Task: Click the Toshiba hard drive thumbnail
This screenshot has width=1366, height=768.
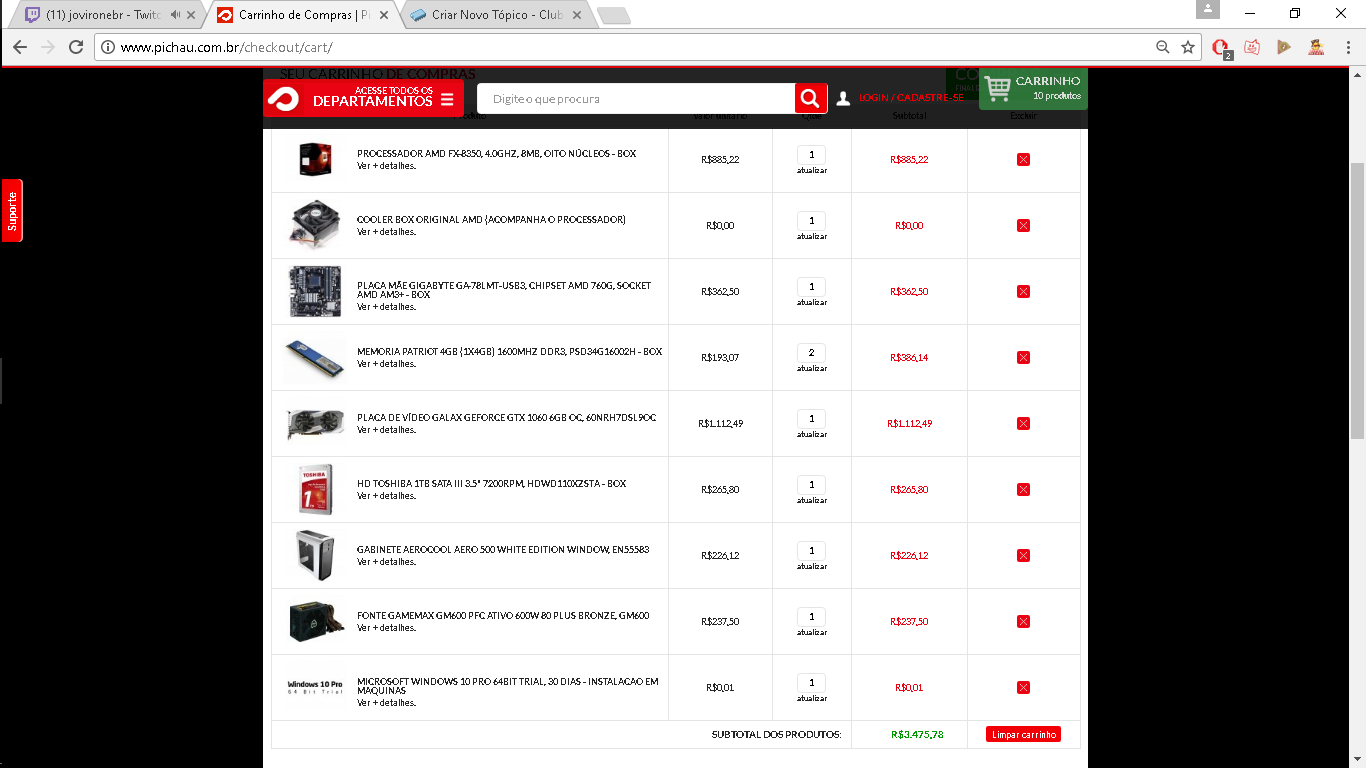Action: (x=315, y=489)
